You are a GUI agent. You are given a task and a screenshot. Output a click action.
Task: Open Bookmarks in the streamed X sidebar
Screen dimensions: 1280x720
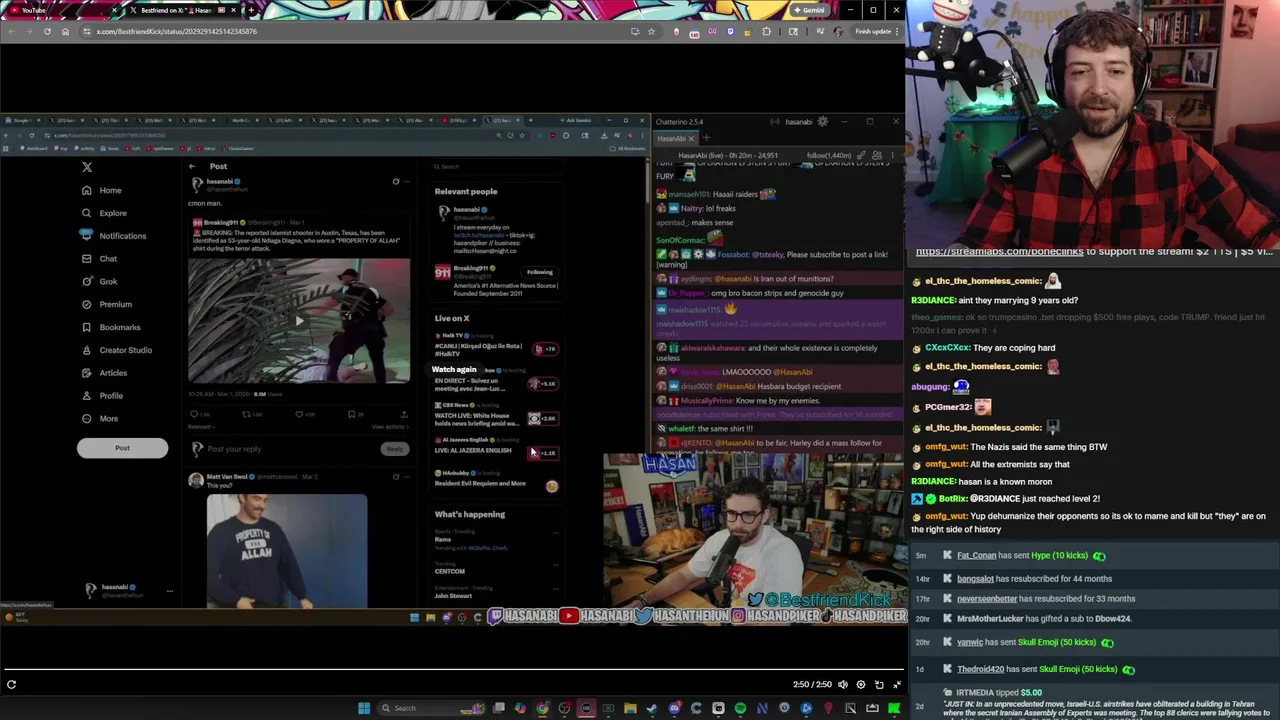pyautogui.click(x=110, y=327)
